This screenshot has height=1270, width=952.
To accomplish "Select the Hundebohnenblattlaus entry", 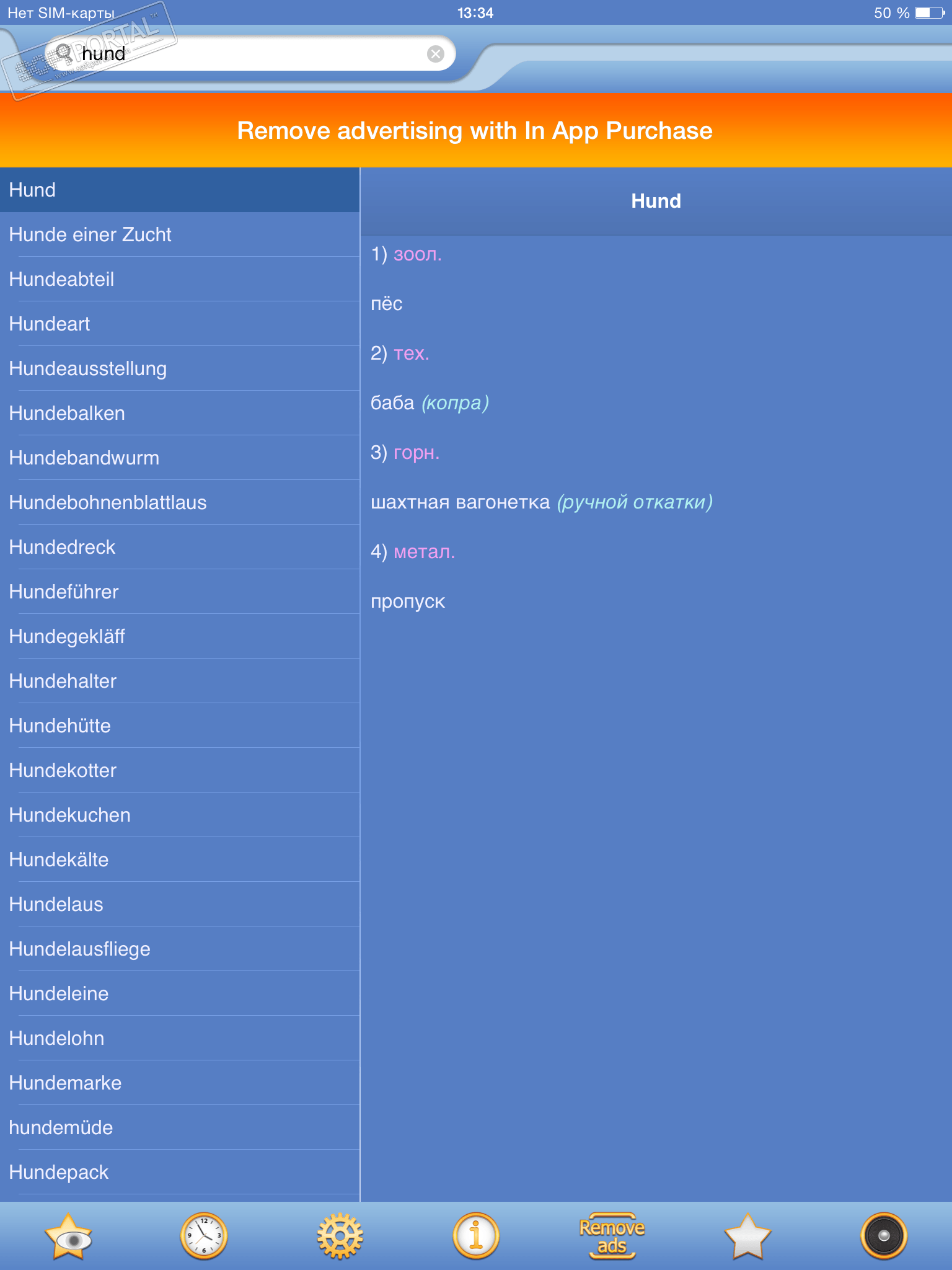I will [180, 502].
